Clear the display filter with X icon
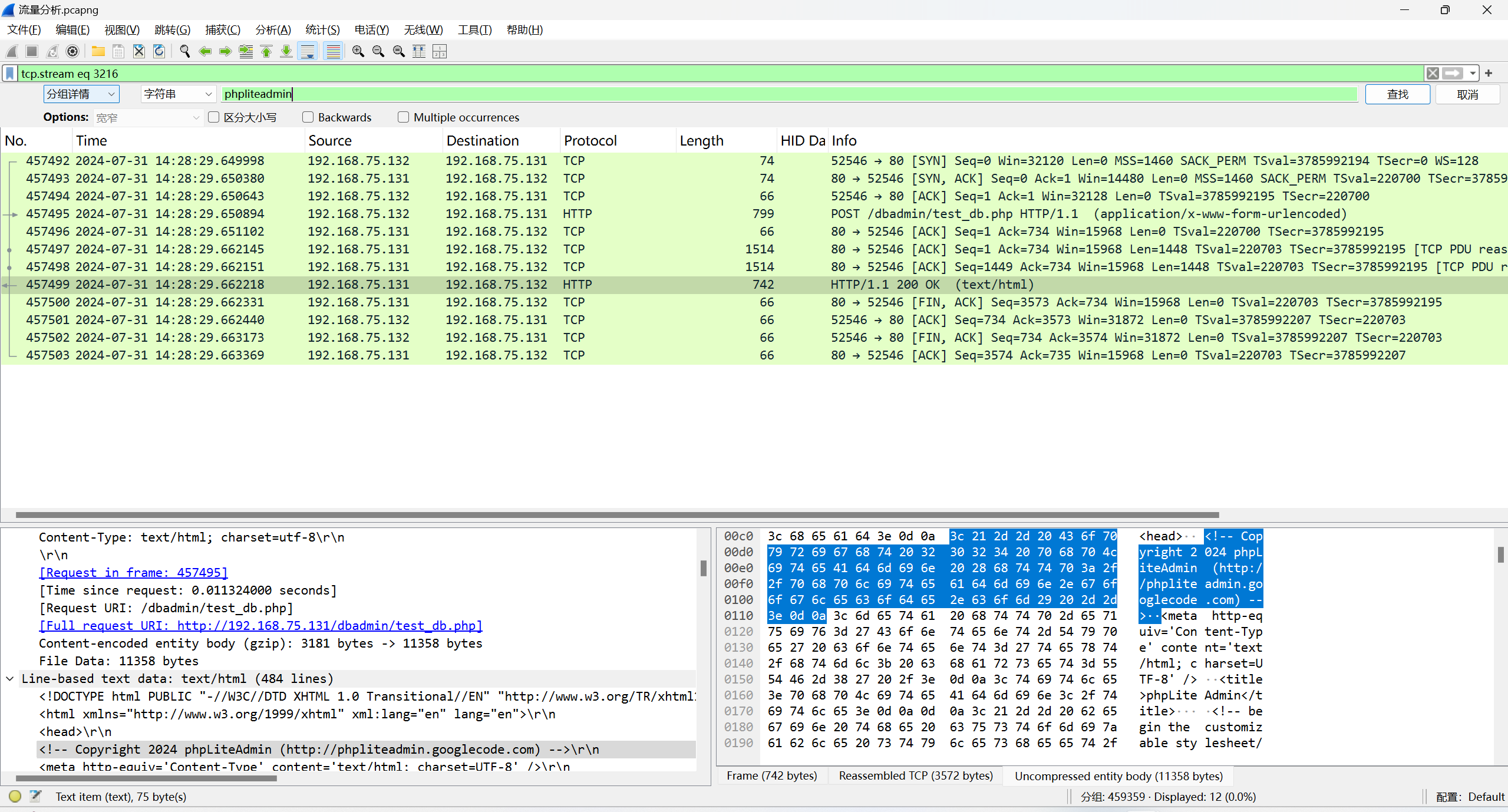 [1433, 73]
